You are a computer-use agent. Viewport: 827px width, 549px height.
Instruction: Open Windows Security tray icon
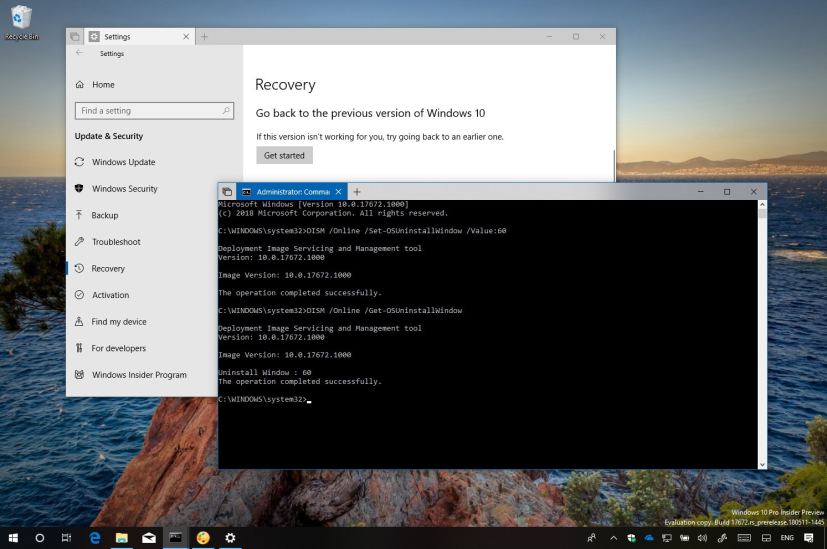[631, 538]
